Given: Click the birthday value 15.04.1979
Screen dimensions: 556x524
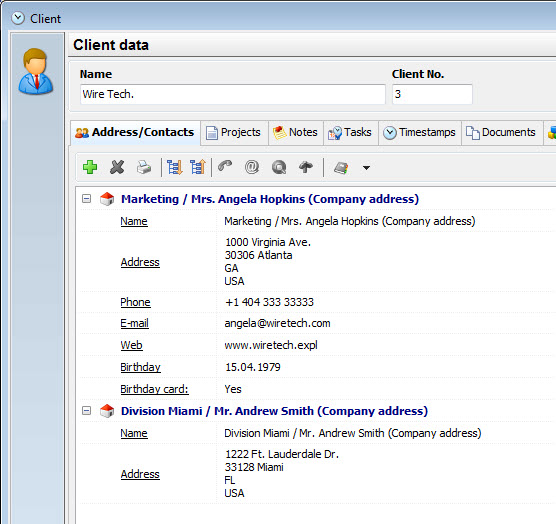Looking at the screenshot, I should pos(253,367).
